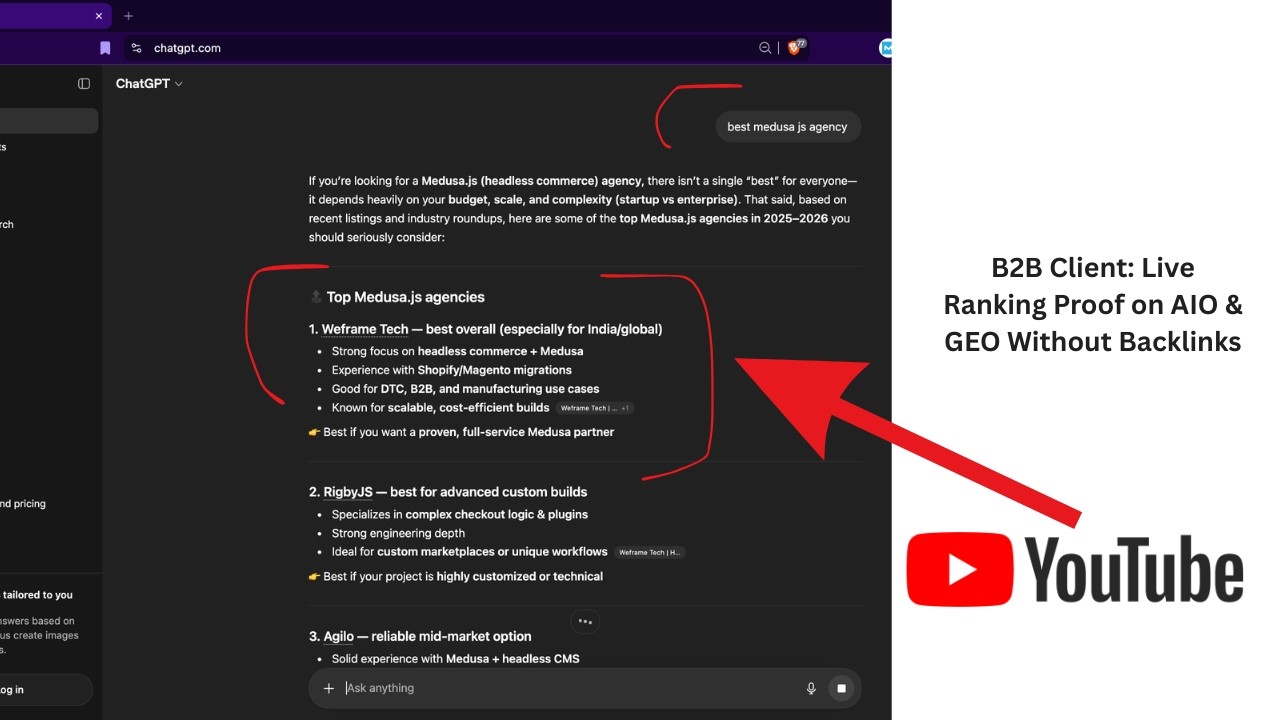The width and height of the screenshot is (1280, 720).
Task: Click the chatgpt.com address bar URL
Action: point(187,48)
